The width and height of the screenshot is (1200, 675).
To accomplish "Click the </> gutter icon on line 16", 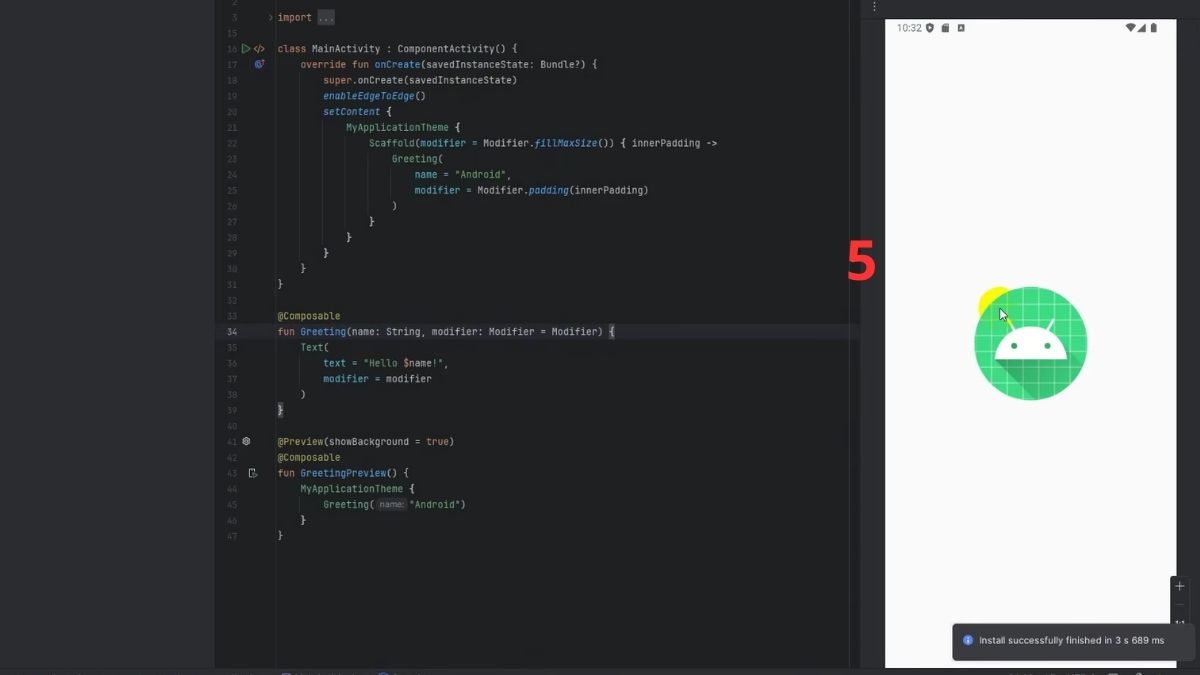I will click(x=259, y=48).
